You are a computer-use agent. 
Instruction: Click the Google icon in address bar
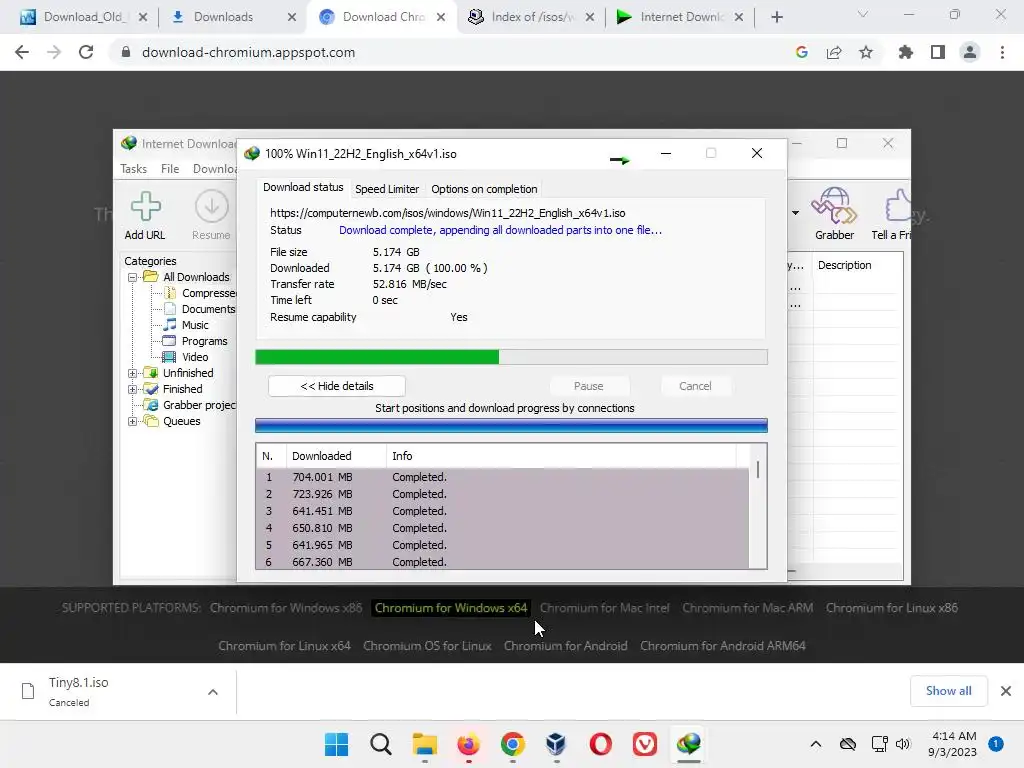(802, 52)
